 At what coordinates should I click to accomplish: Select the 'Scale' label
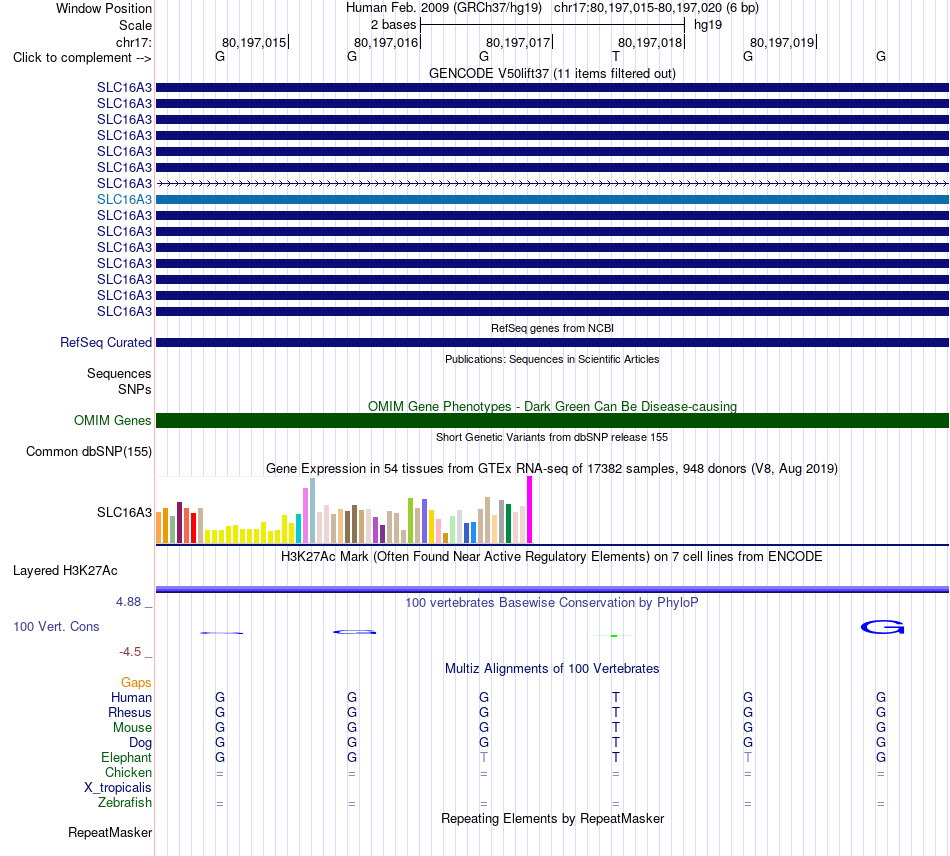[135, 25]
